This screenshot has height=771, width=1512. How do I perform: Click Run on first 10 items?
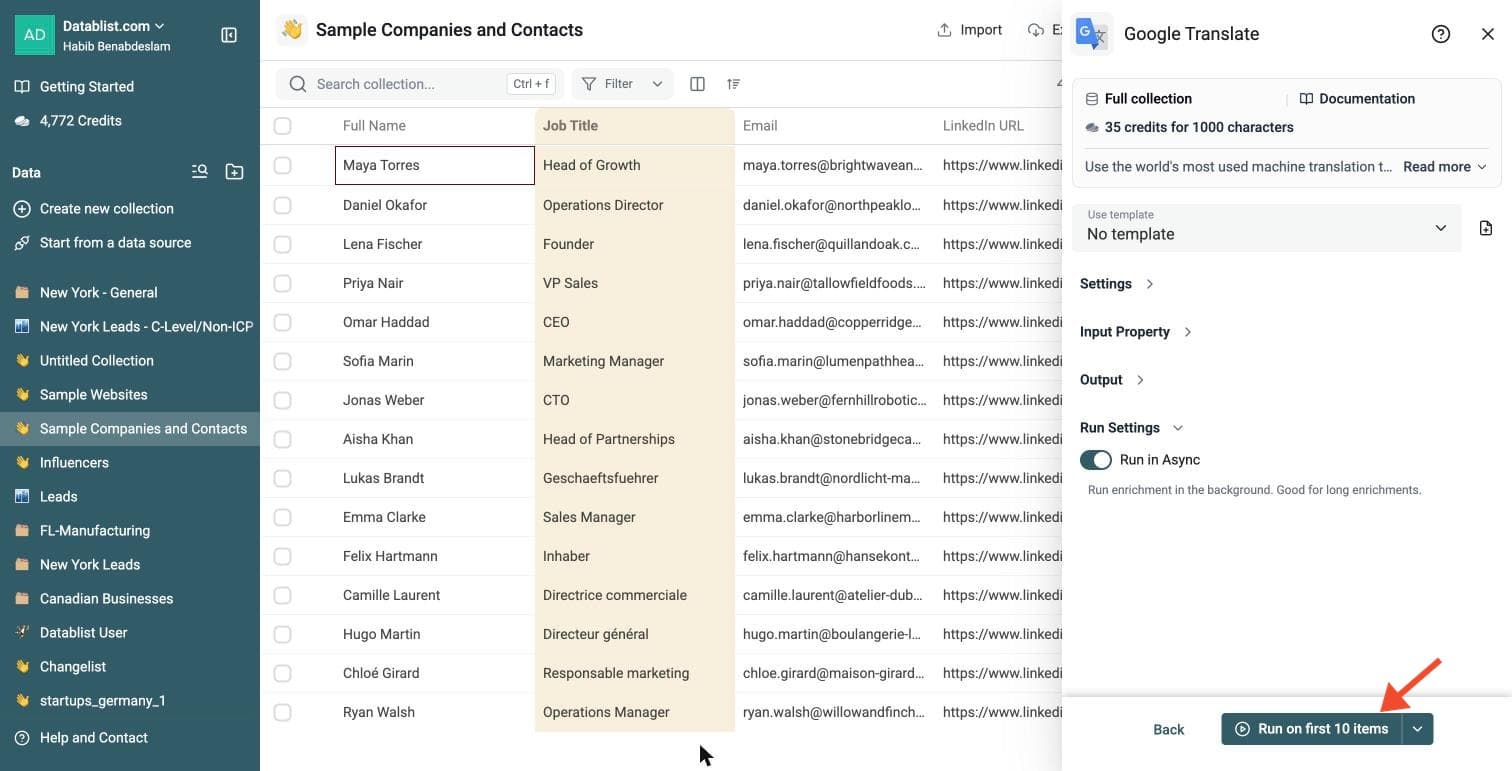click(x=1312, y=729)
